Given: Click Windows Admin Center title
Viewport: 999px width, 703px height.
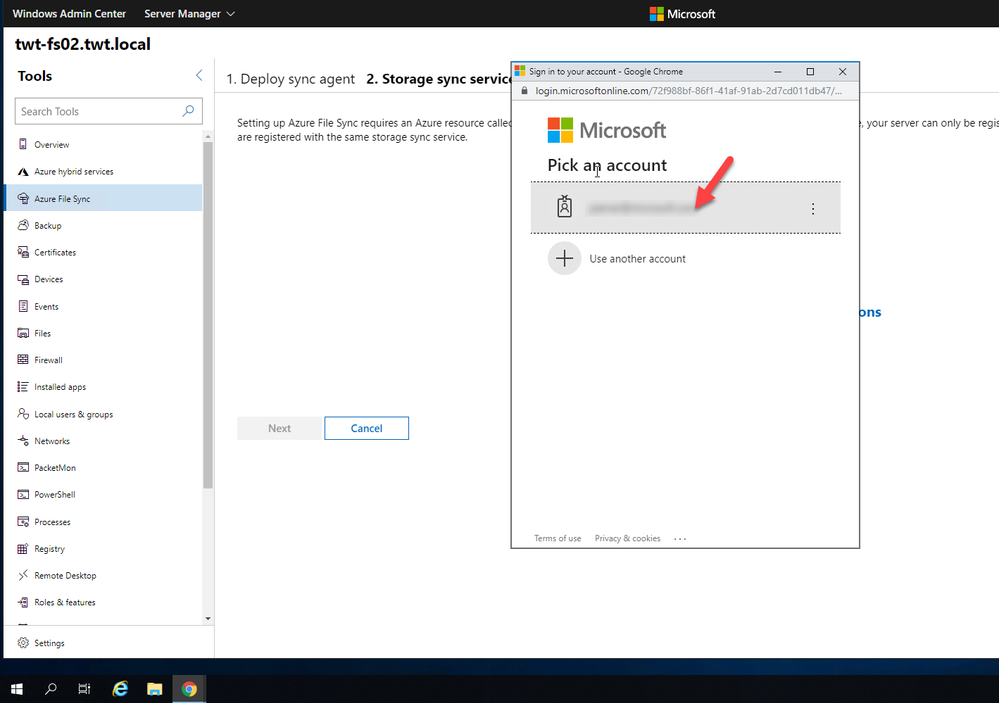Looking at the screenshot, I should pyautogui.click(x=69, y=13).
